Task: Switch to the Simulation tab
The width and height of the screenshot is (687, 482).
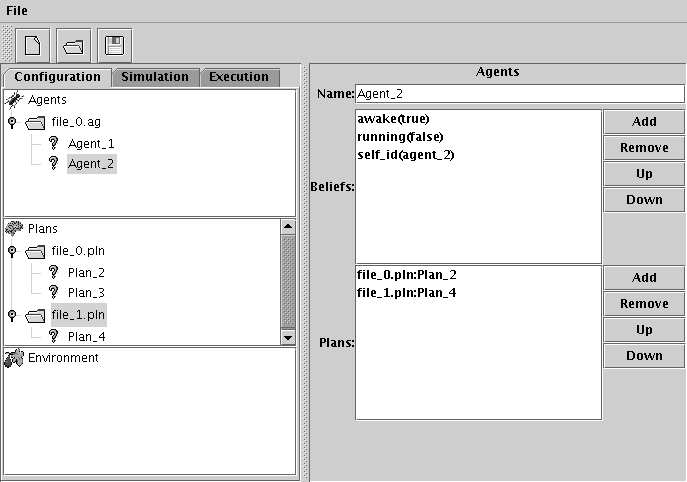Action: (x=155, y=77)
